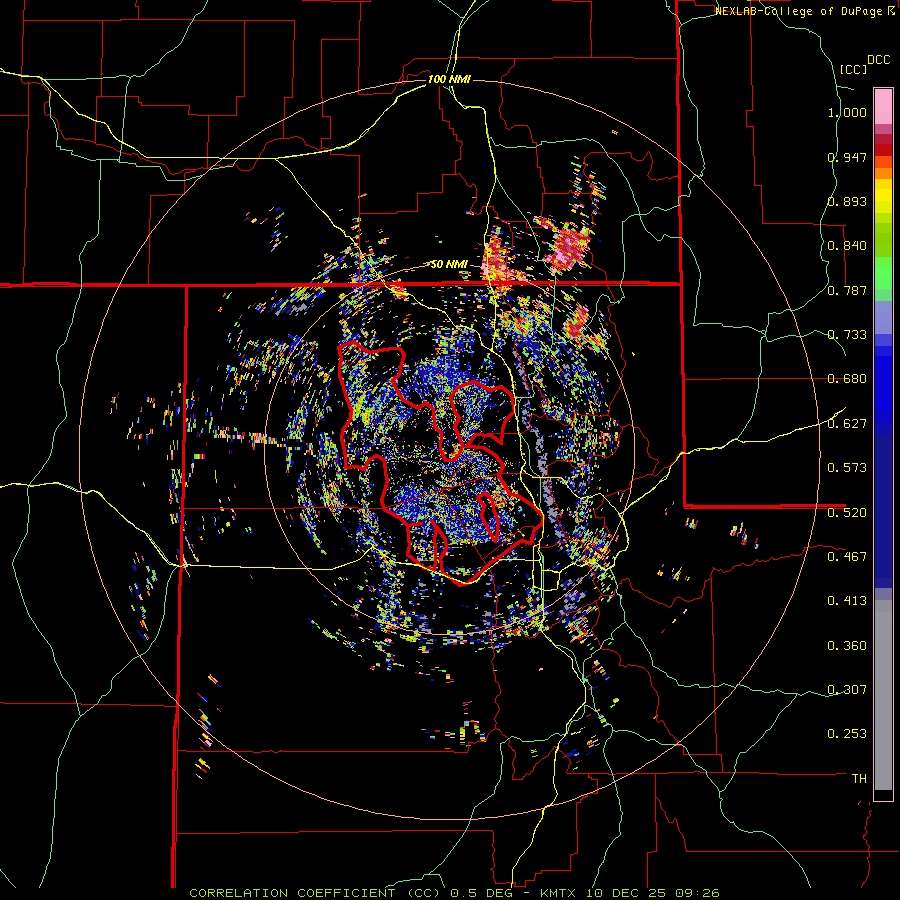The height and width of the screenshot is (900, 900).
Task: Select the 0.467 scale value
Action: tap(847, 556)
